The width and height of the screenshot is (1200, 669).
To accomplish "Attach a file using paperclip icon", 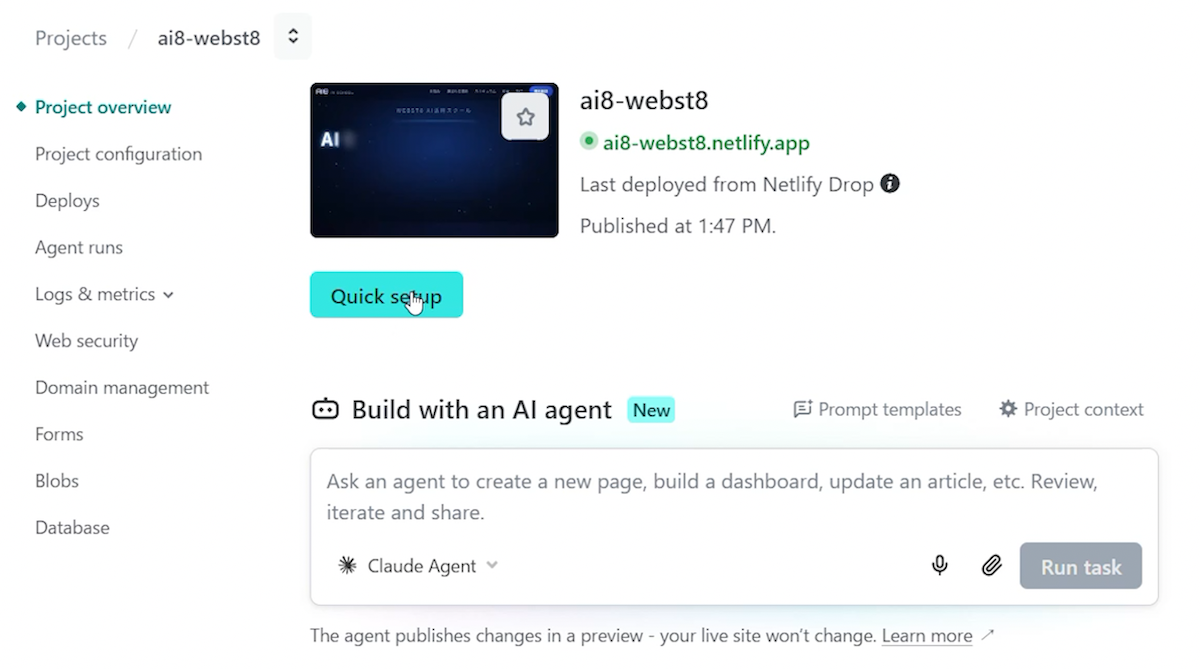I will click(991, 566).
